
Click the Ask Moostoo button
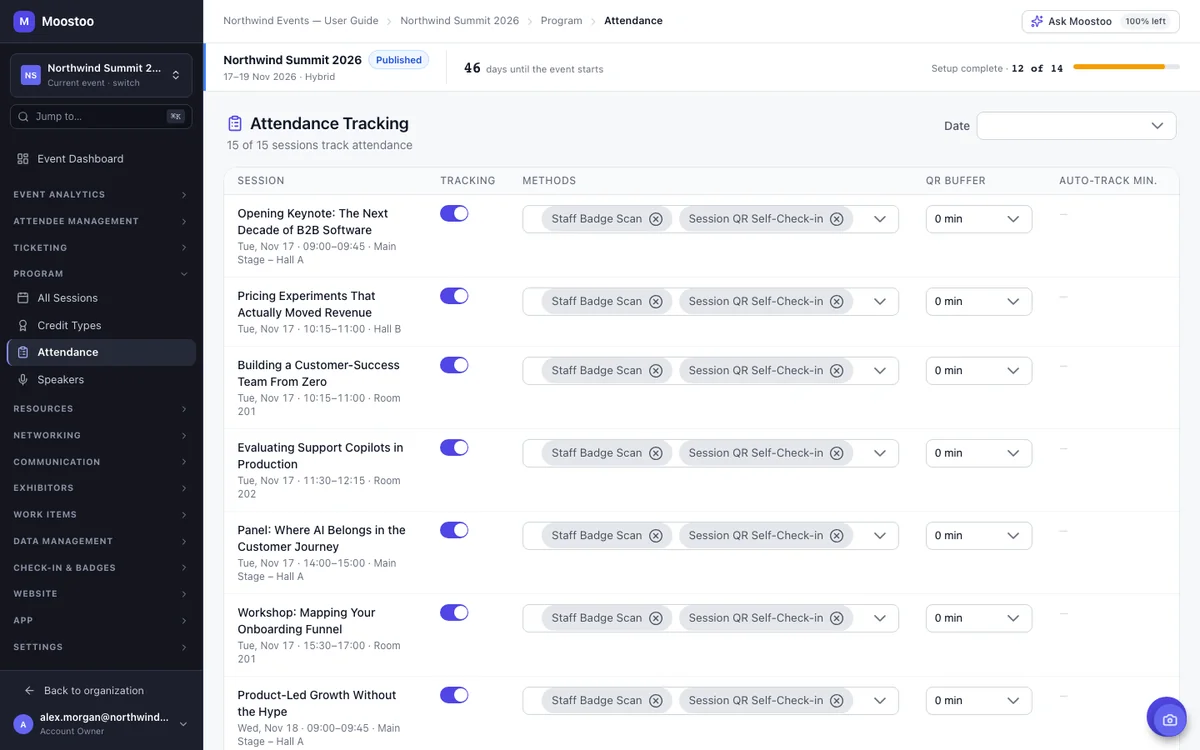1098,21
